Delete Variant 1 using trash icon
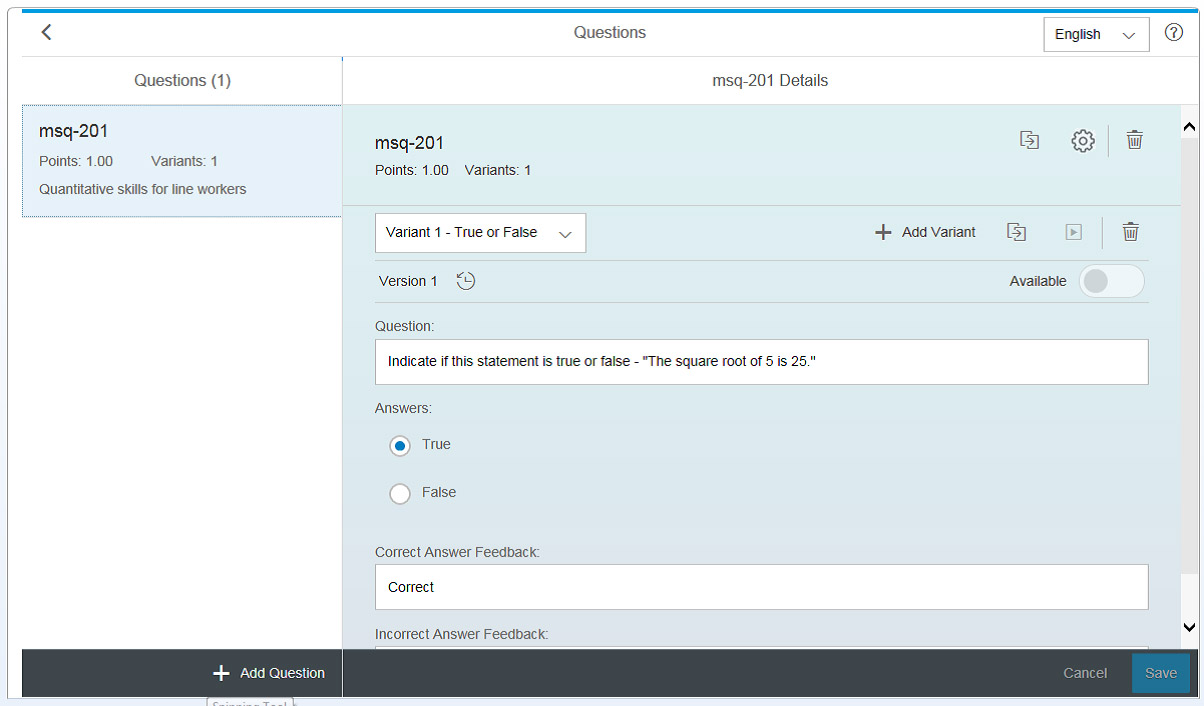This screenshot has height=706, width=1204. [1130, 232]
